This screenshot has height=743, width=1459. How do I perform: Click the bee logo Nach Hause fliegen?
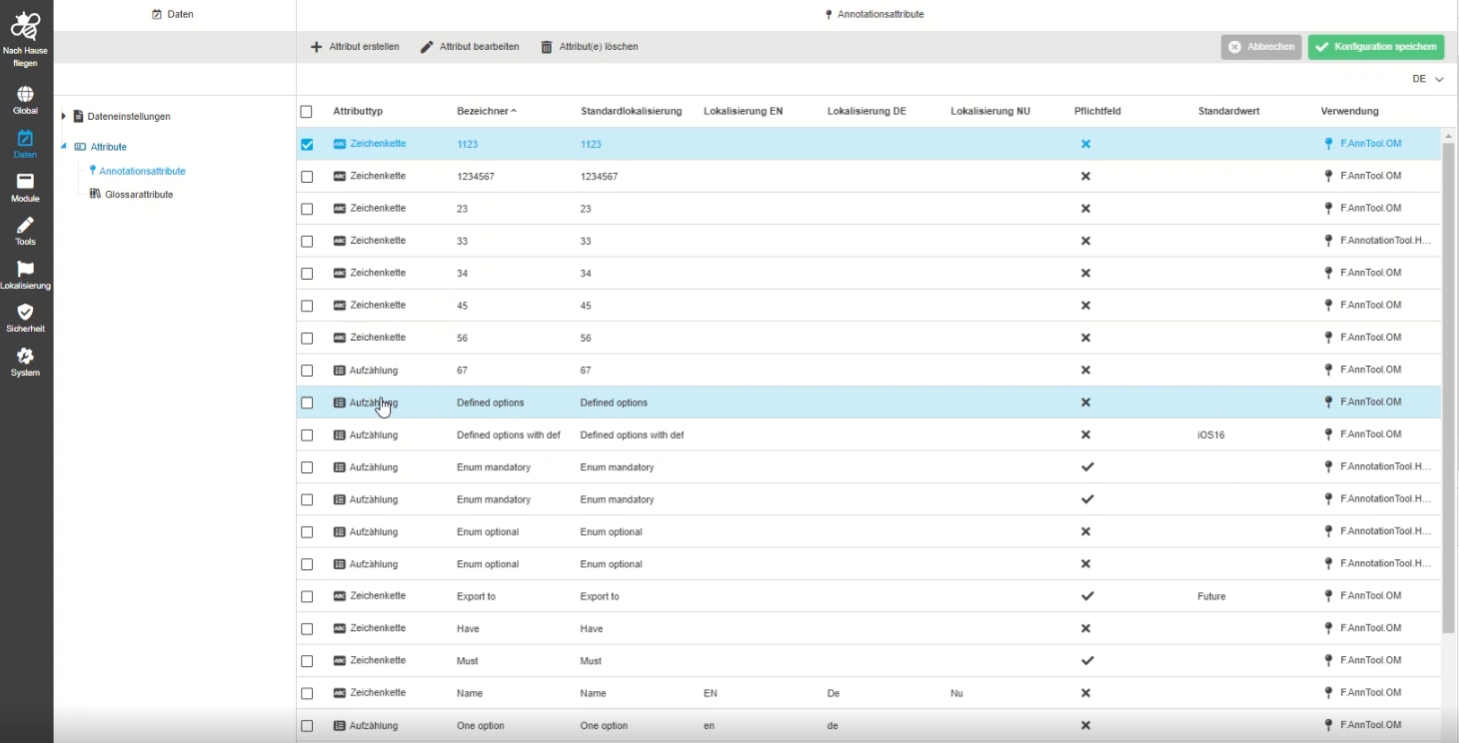25,28
